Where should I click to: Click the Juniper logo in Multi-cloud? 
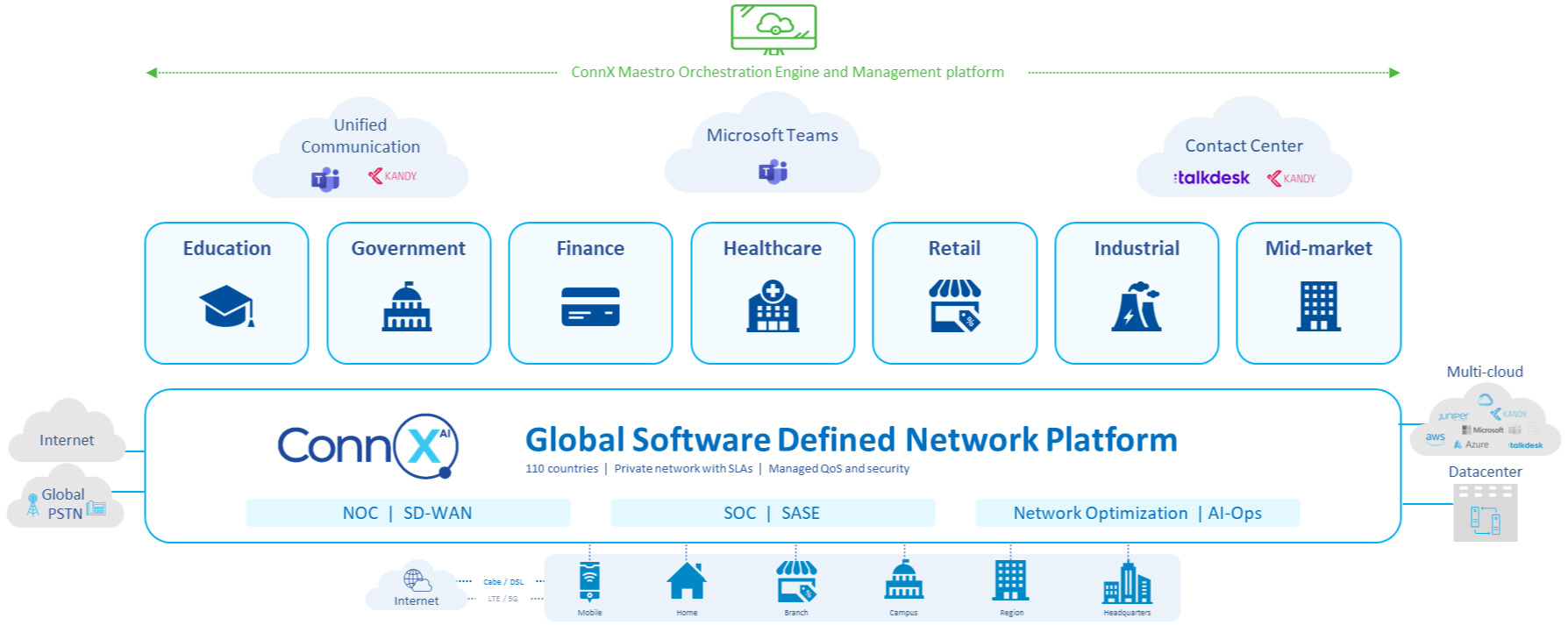coord(1453,416)
